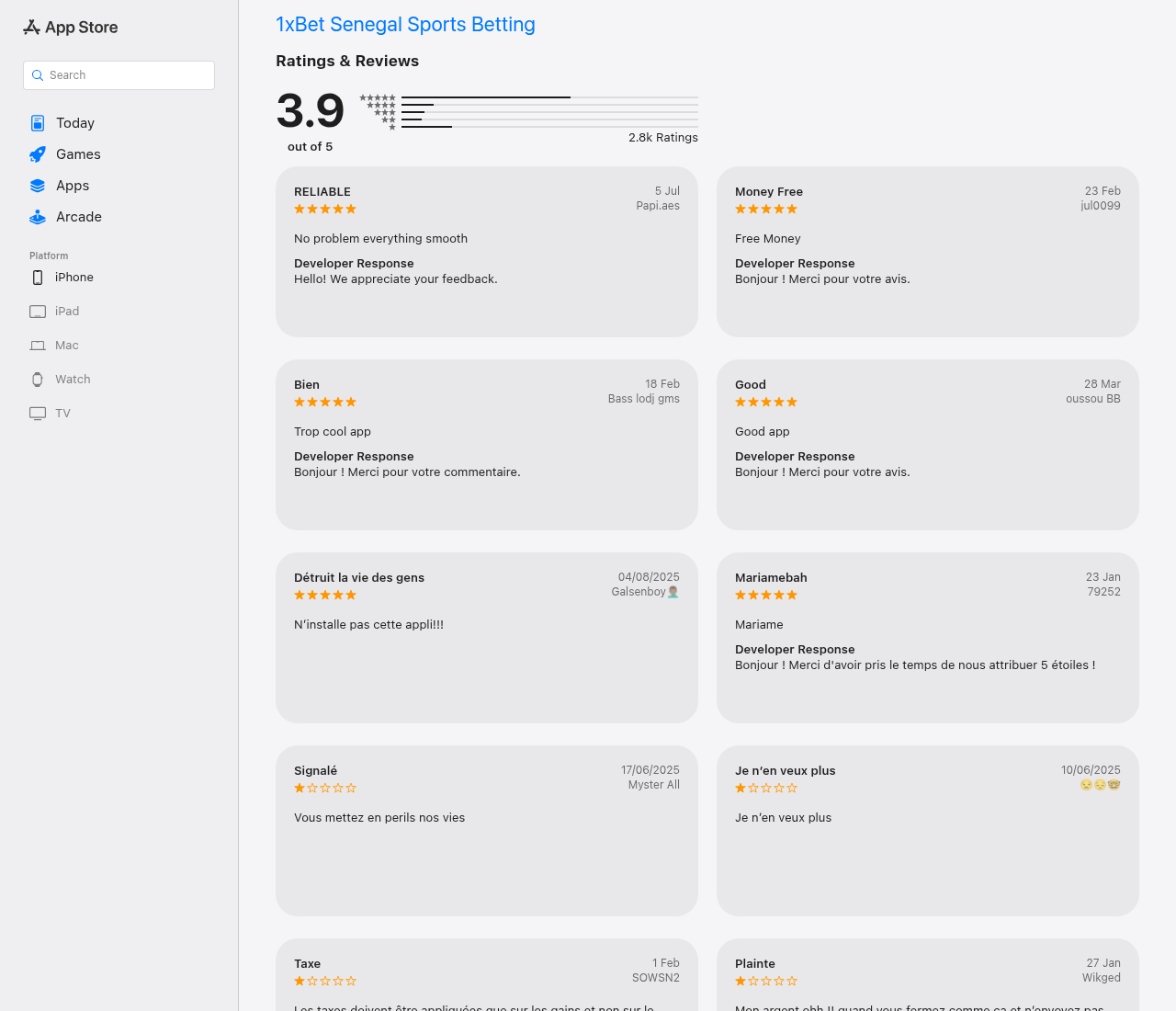Click the 'Free Money' review body
Screen dimensions: 1176x1011
[768, 239]
